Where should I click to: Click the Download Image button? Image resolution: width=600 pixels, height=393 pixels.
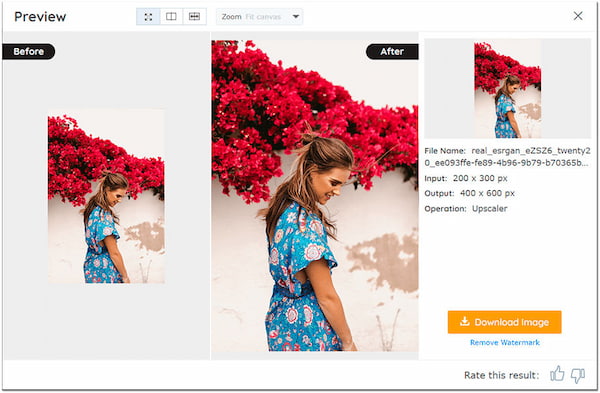(x=504, y=322)
